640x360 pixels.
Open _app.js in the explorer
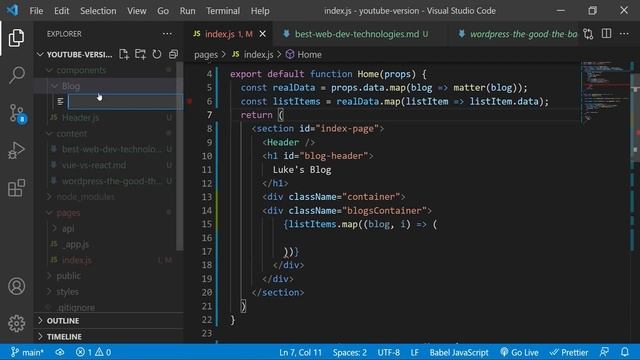(x=76, y=244)
